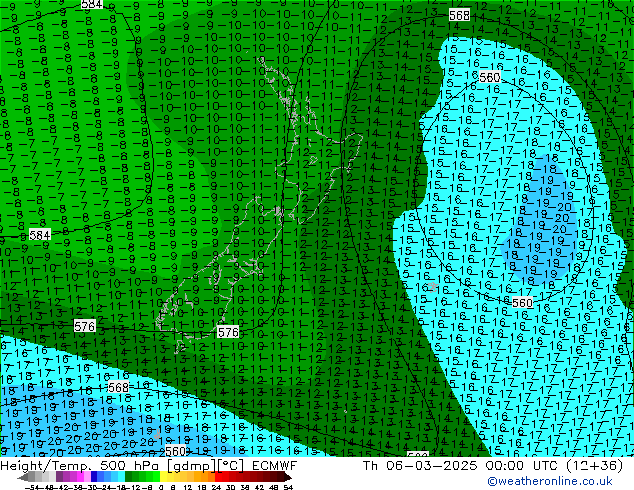
Task: Click the [gdmp] unit label in title
Action: 192,466
